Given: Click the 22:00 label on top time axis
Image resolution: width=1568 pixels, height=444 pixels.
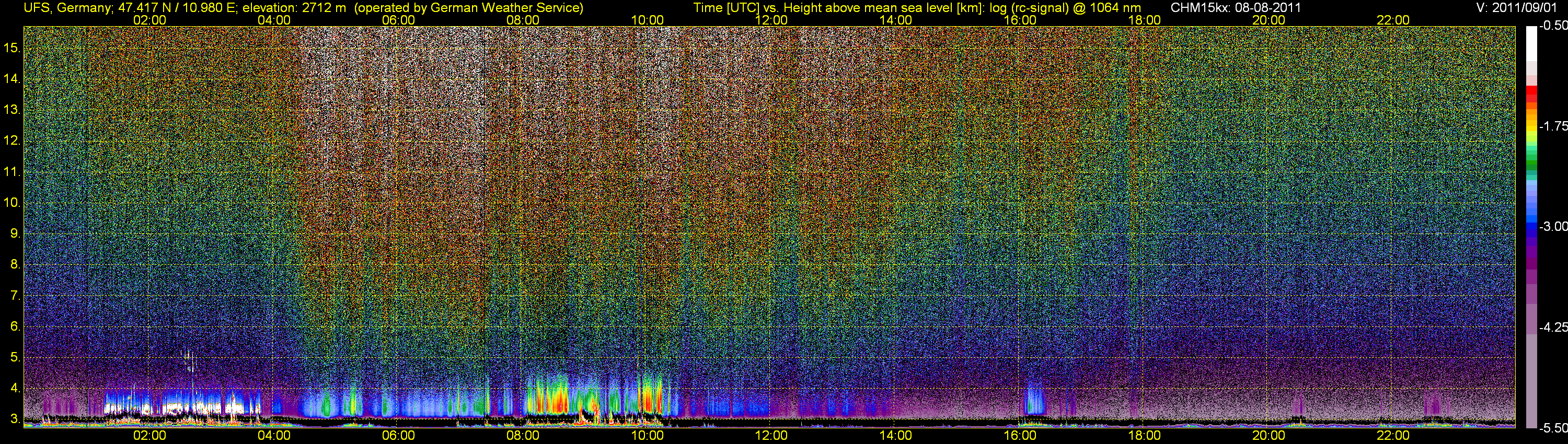Looking at the screenshot, I should (1393, 20).
